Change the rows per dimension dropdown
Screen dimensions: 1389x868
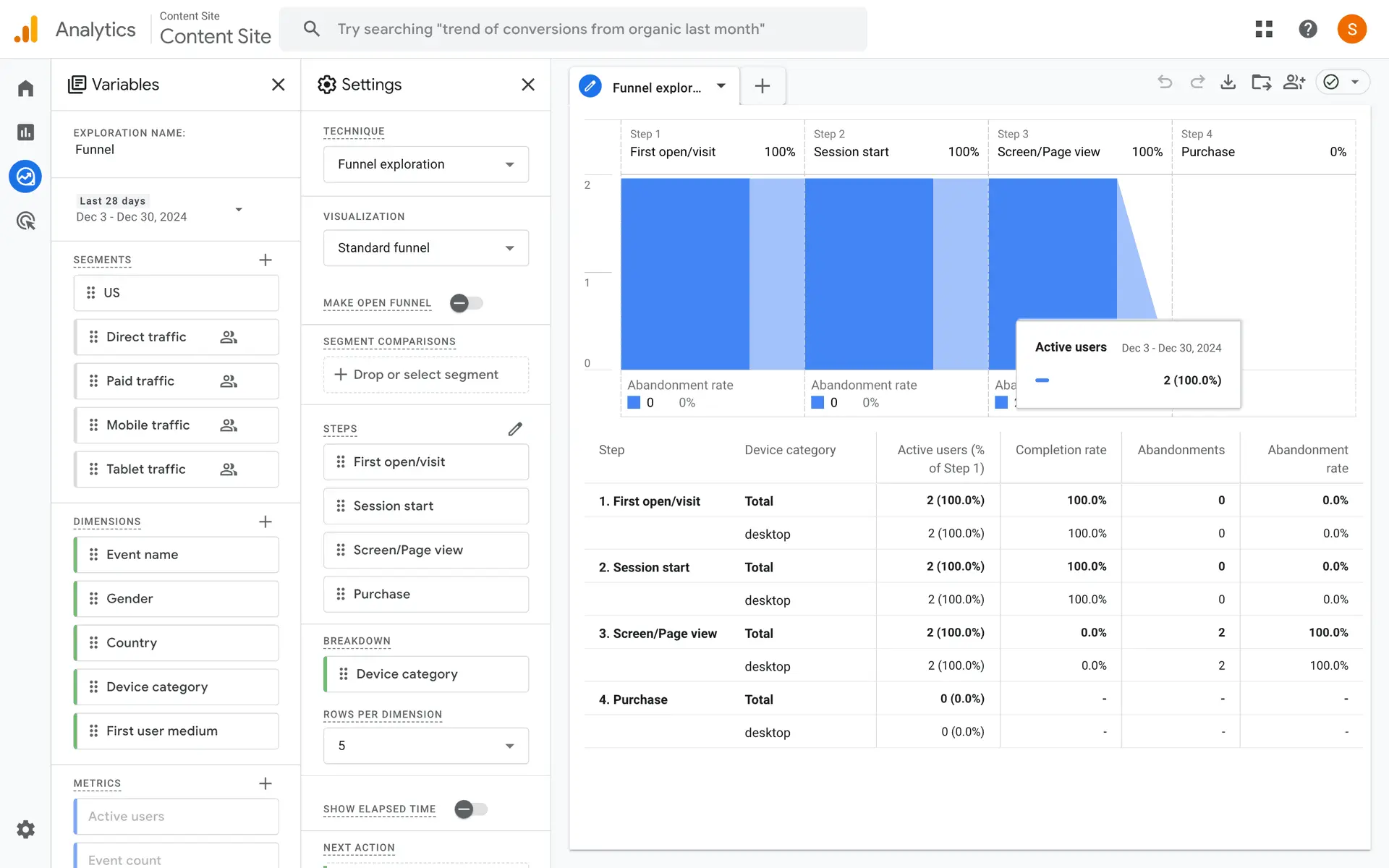click(x=425, y=746)
